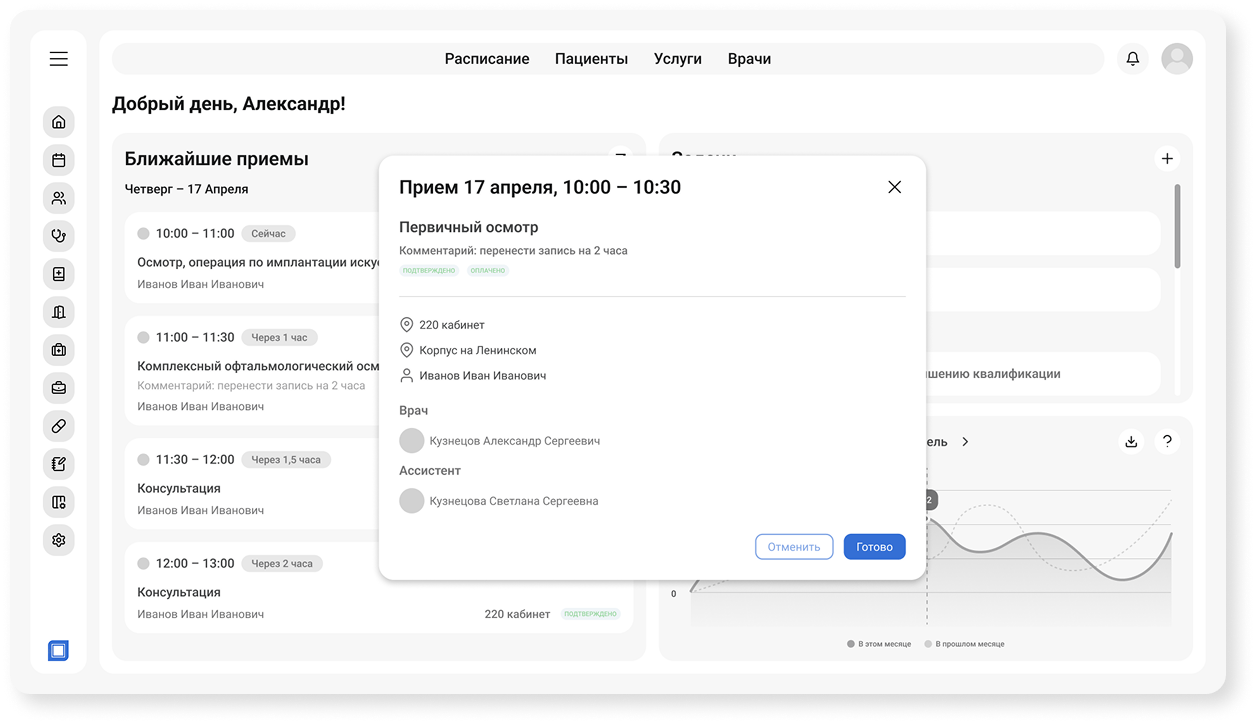Open the people group sidebar icon
1256x724 pixels.
[59, 198]
